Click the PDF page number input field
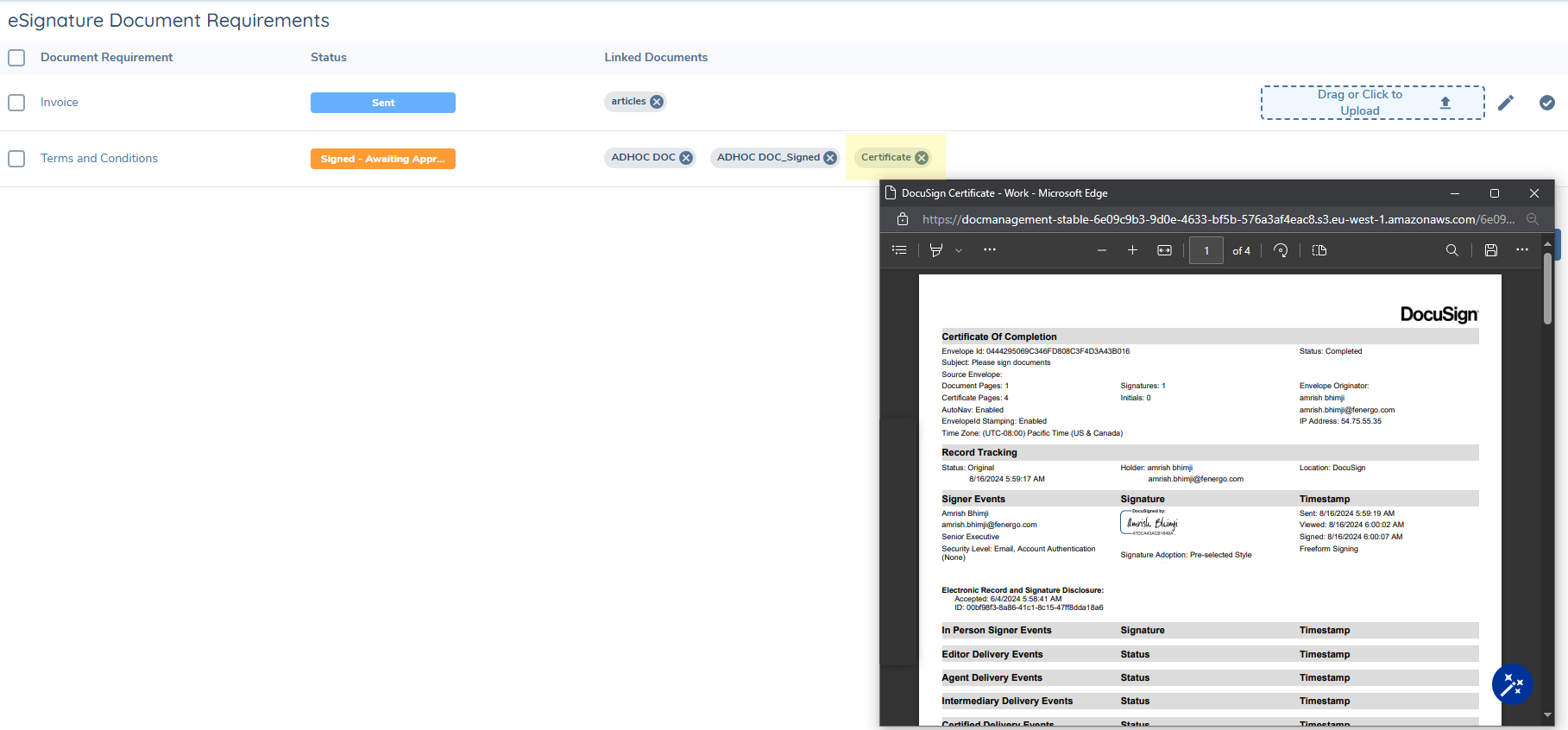1568x730 pixels. pyautogui.click(x=1206, y=251)
